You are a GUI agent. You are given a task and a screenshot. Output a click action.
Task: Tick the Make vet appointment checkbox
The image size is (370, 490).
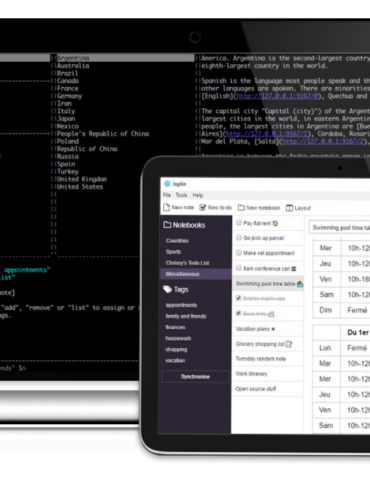pyautogui.click(x=239, y=253)
